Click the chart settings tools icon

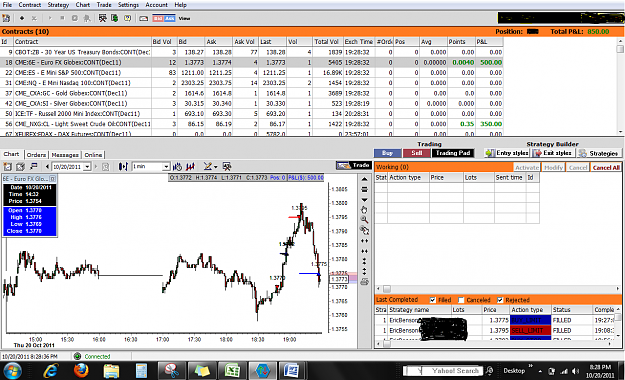coord(227,166)
